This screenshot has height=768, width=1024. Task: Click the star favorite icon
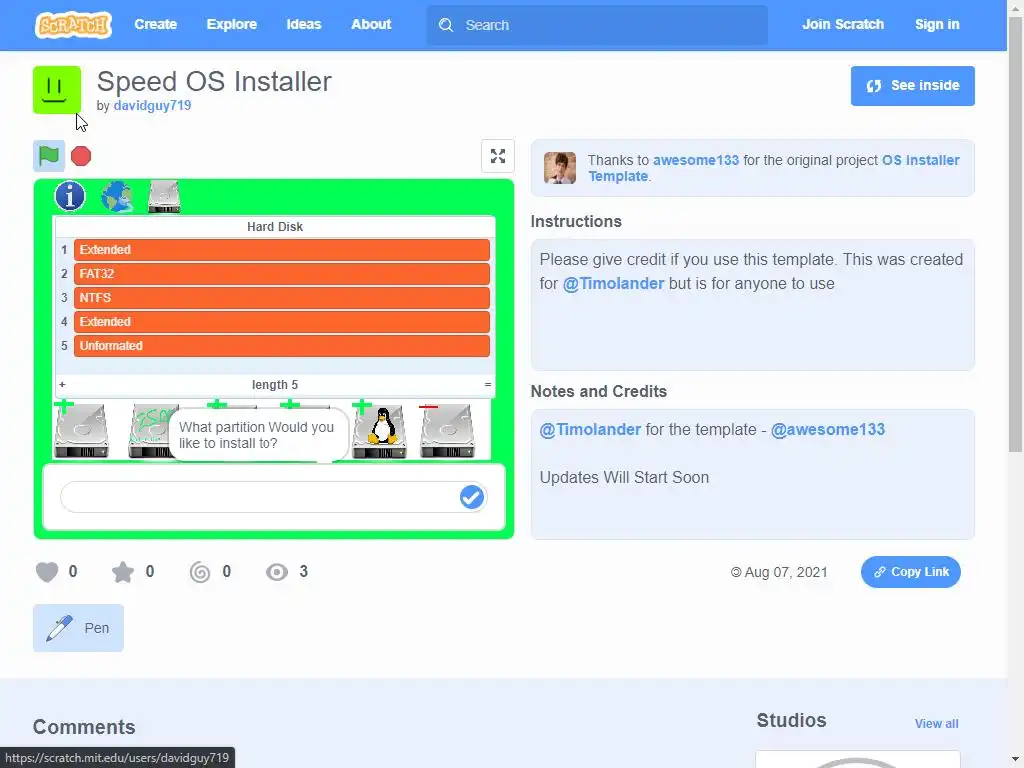123,572
